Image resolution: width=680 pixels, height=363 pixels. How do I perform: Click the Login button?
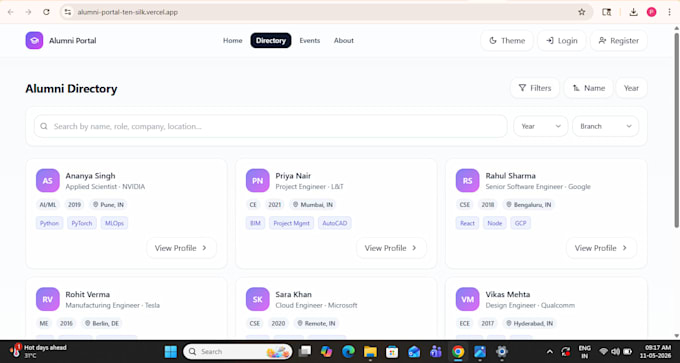[x=562, y=40]
